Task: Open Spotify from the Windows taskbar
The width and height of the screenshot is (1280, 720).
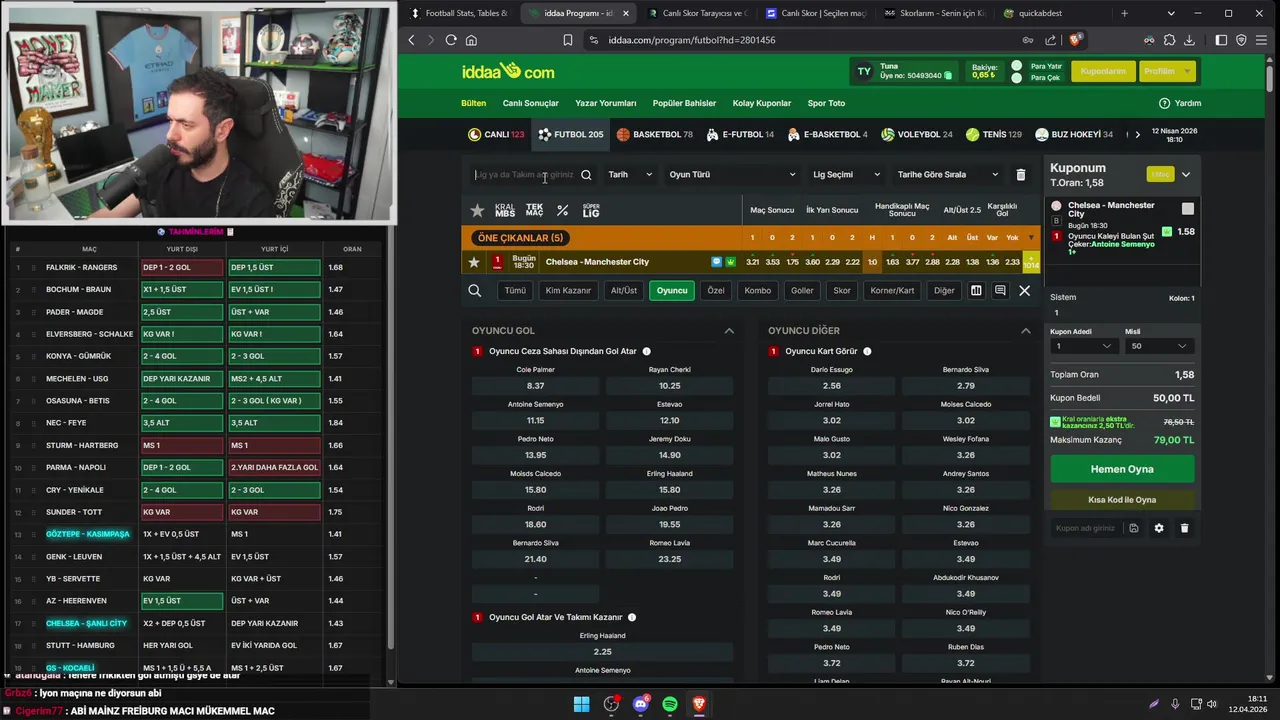Action: tap(670, 704)
